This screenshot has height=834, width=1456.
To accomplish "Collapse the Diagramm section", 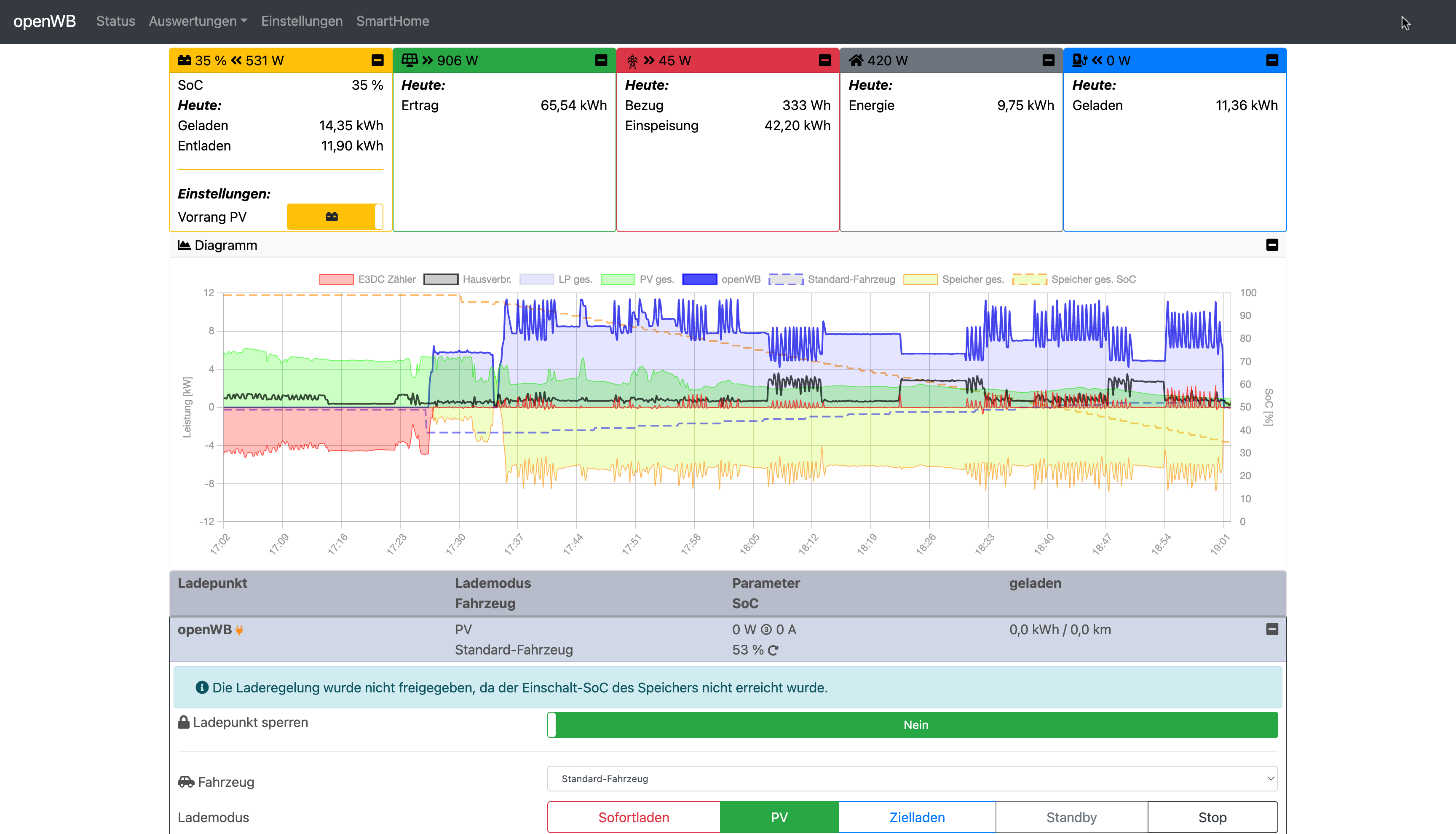I will [1272, 244].
